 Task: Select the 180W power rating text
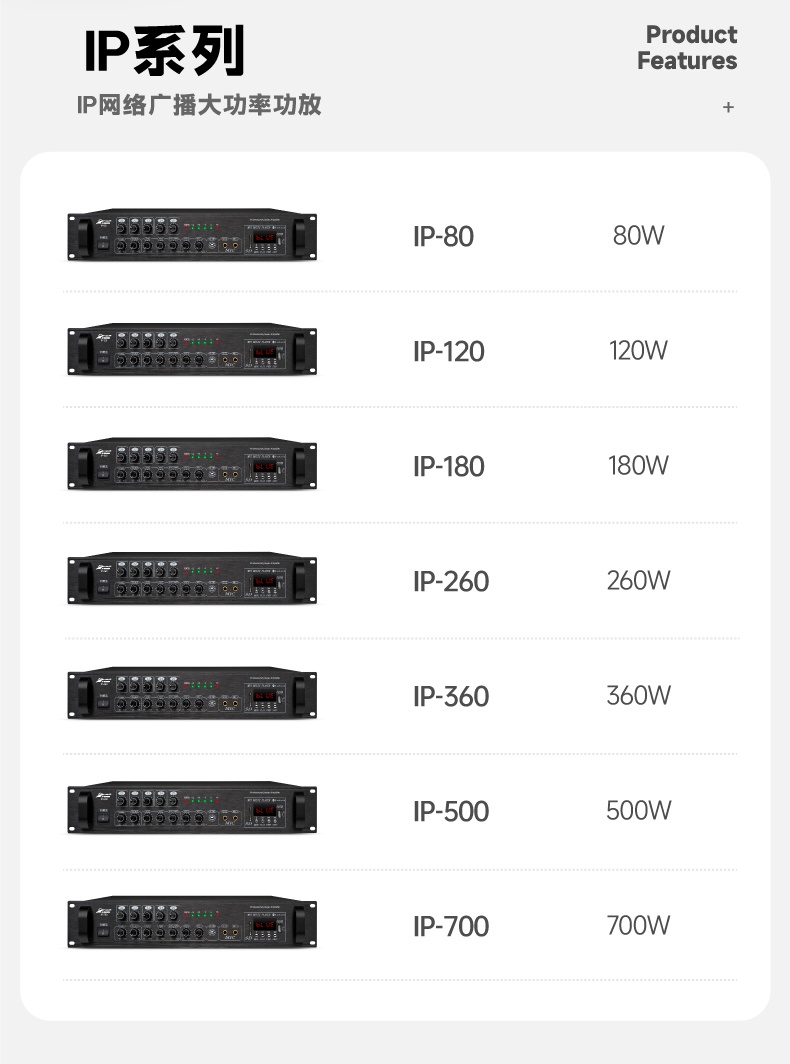[638, 466]
